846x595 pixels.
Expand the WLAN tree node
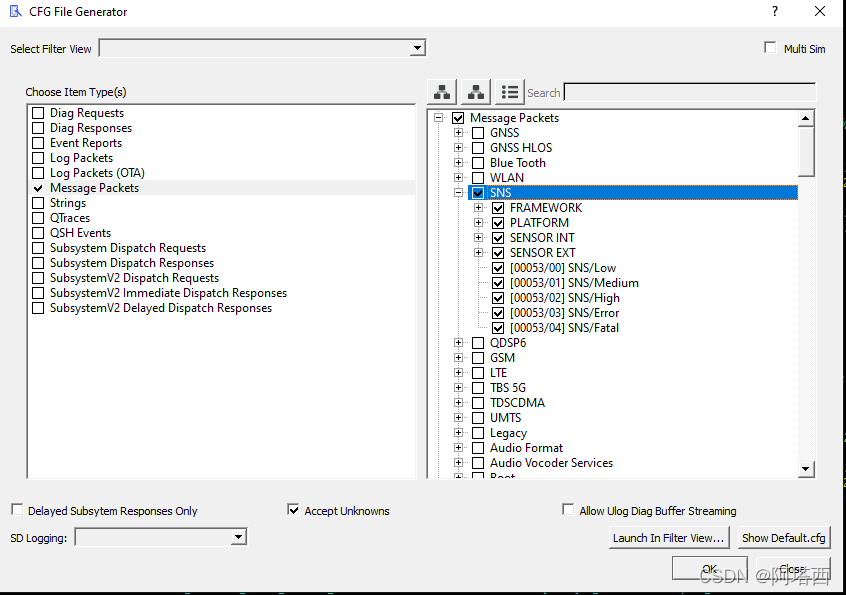(458, 178)
